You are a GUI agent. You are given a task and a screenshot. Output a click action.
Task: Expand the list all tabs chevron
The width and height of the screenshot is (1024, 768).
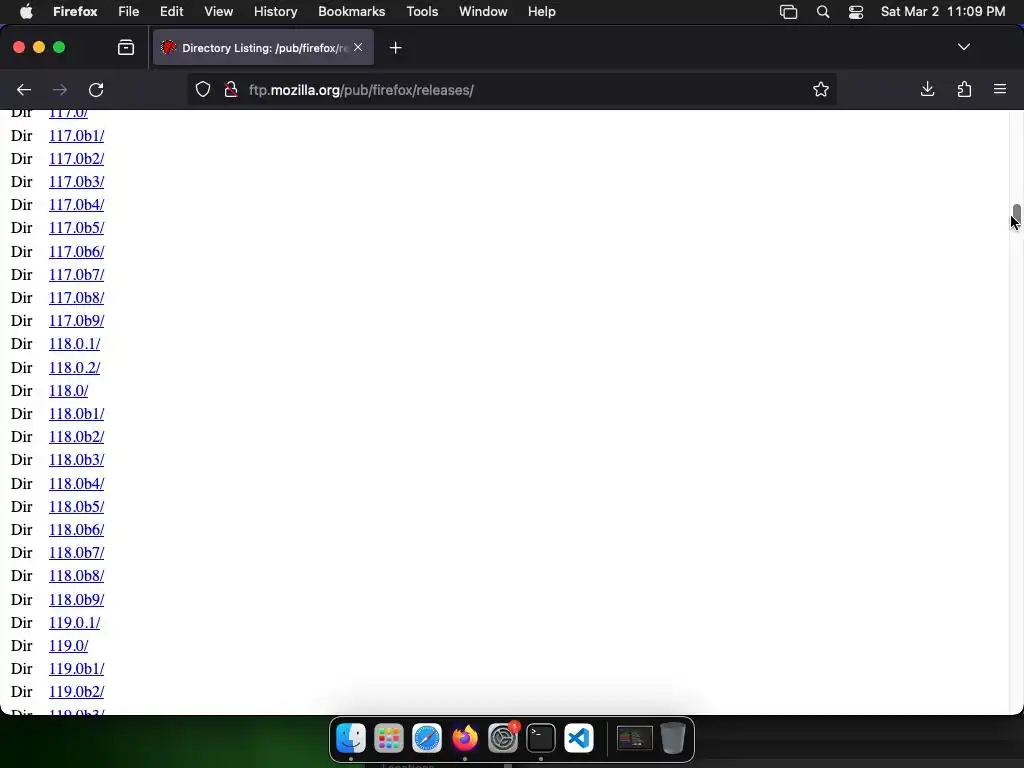pyautogui.click(x=964, y=47)
